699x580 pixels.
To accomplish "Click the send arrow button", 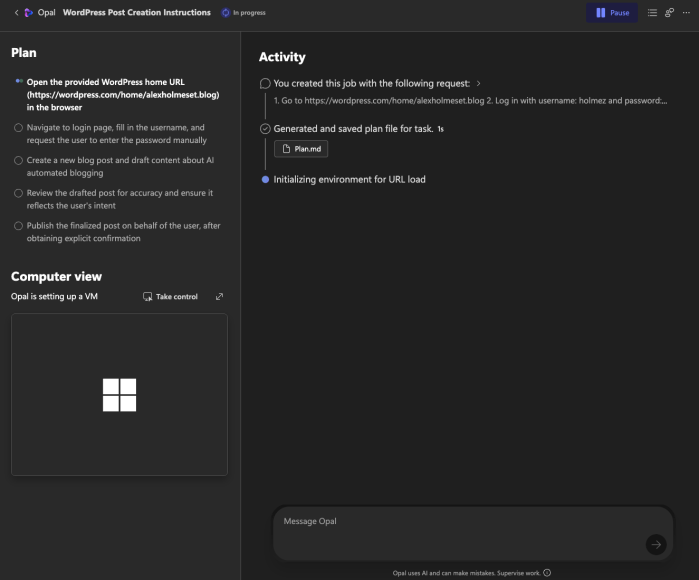I will coord(655,544).
